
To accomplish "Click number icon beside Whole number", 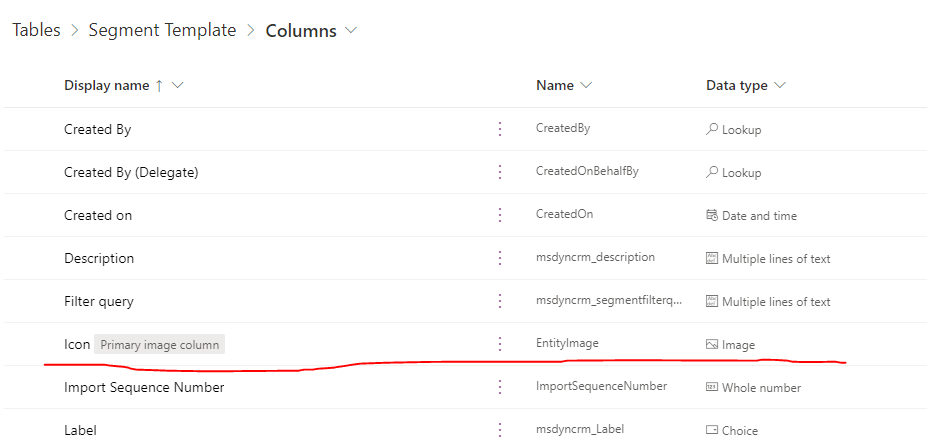I will (x=712, y=387).
